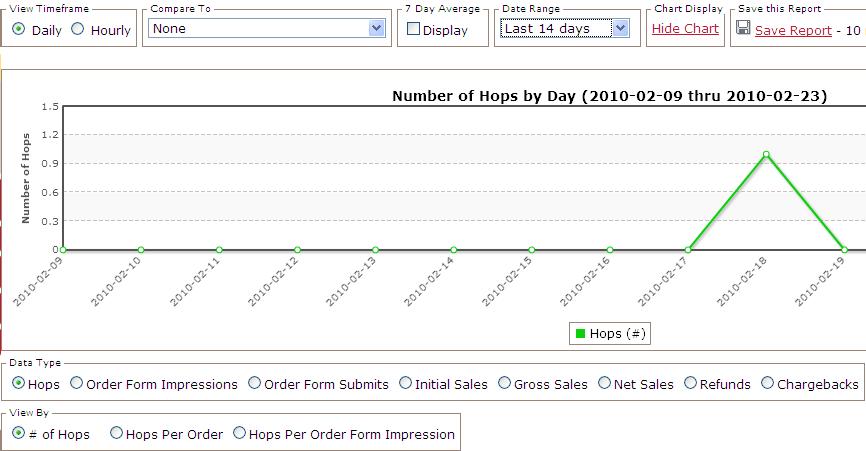Click the Hide Chart link
This screenshot has height=451, width=866.
pyautogui.click(x=685, y=29)
